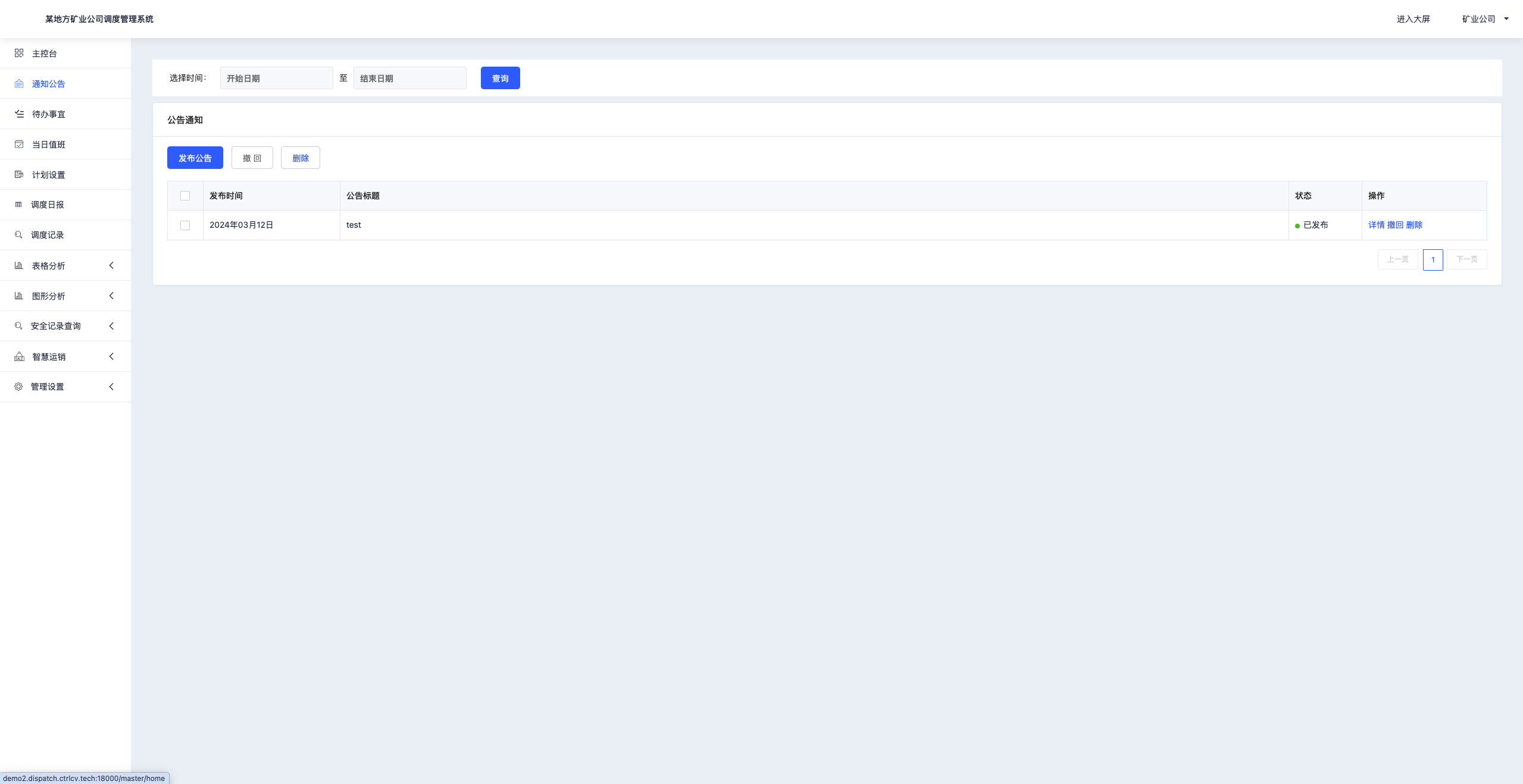
Task: Click the 开始日期 date field
Action: (277, 78)
